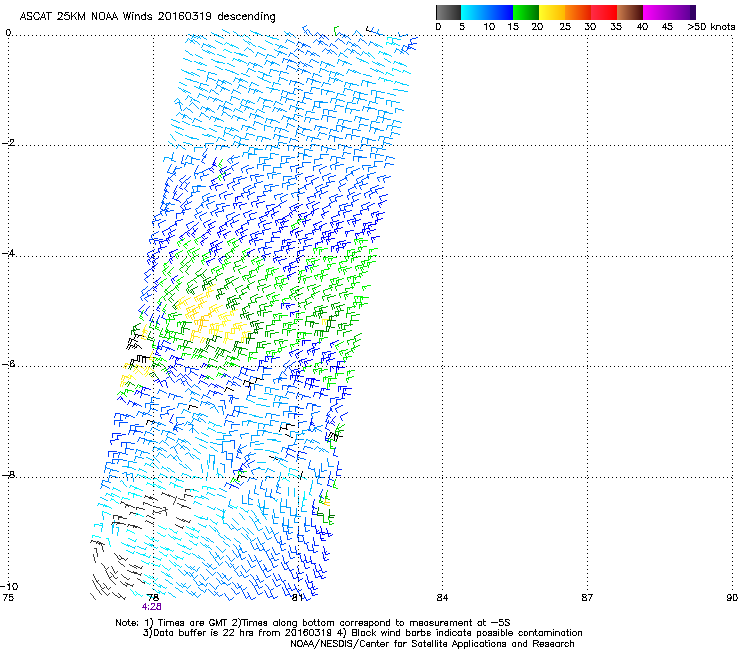Viewport: 740px width, 650px height.
Task: Click the '>50 knots' legend label
Action: (x=711, y=26)
